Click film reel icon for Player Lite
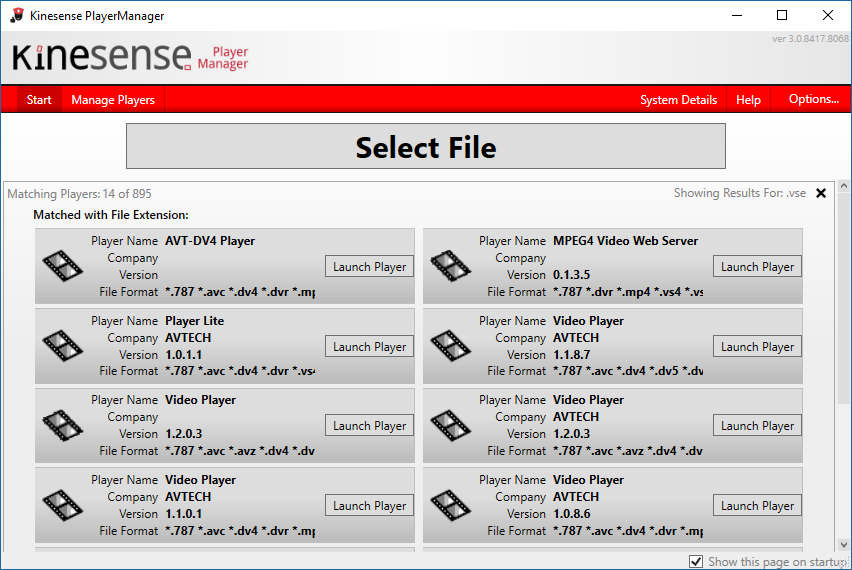This screenshot has height=570, width=852. 62,346
